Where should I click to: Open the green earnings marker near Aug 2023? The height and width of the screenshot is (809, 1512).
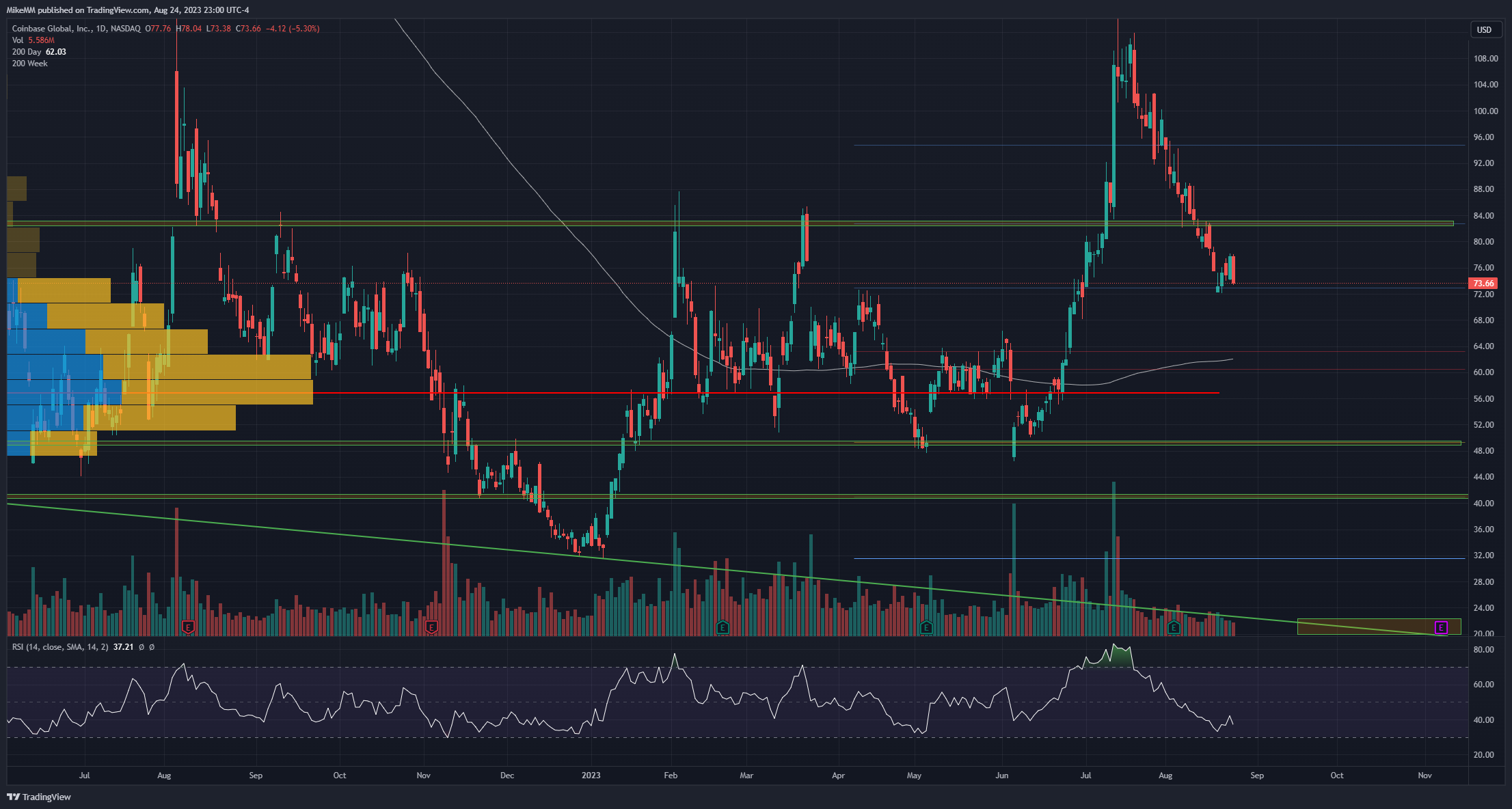(1174, 627)
